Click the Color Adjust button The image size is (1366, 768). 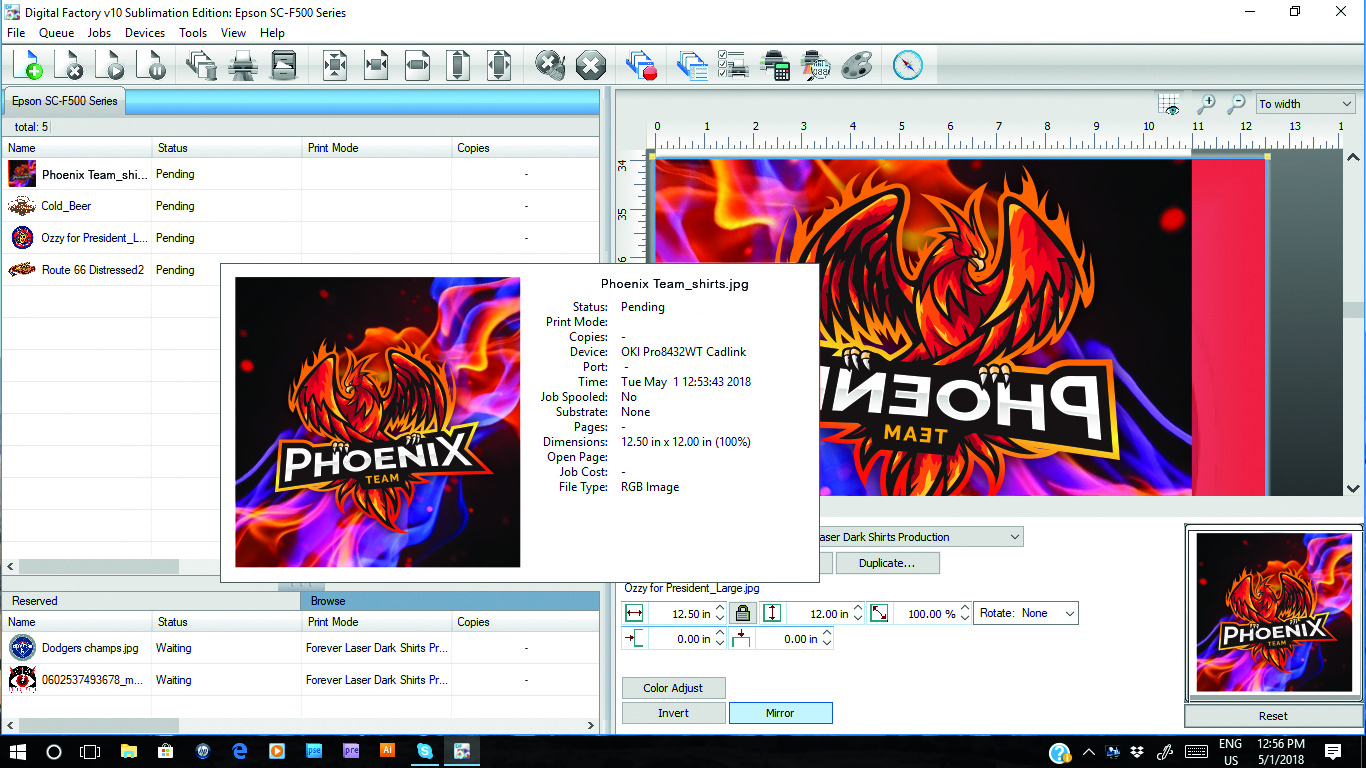click(673, 688)
